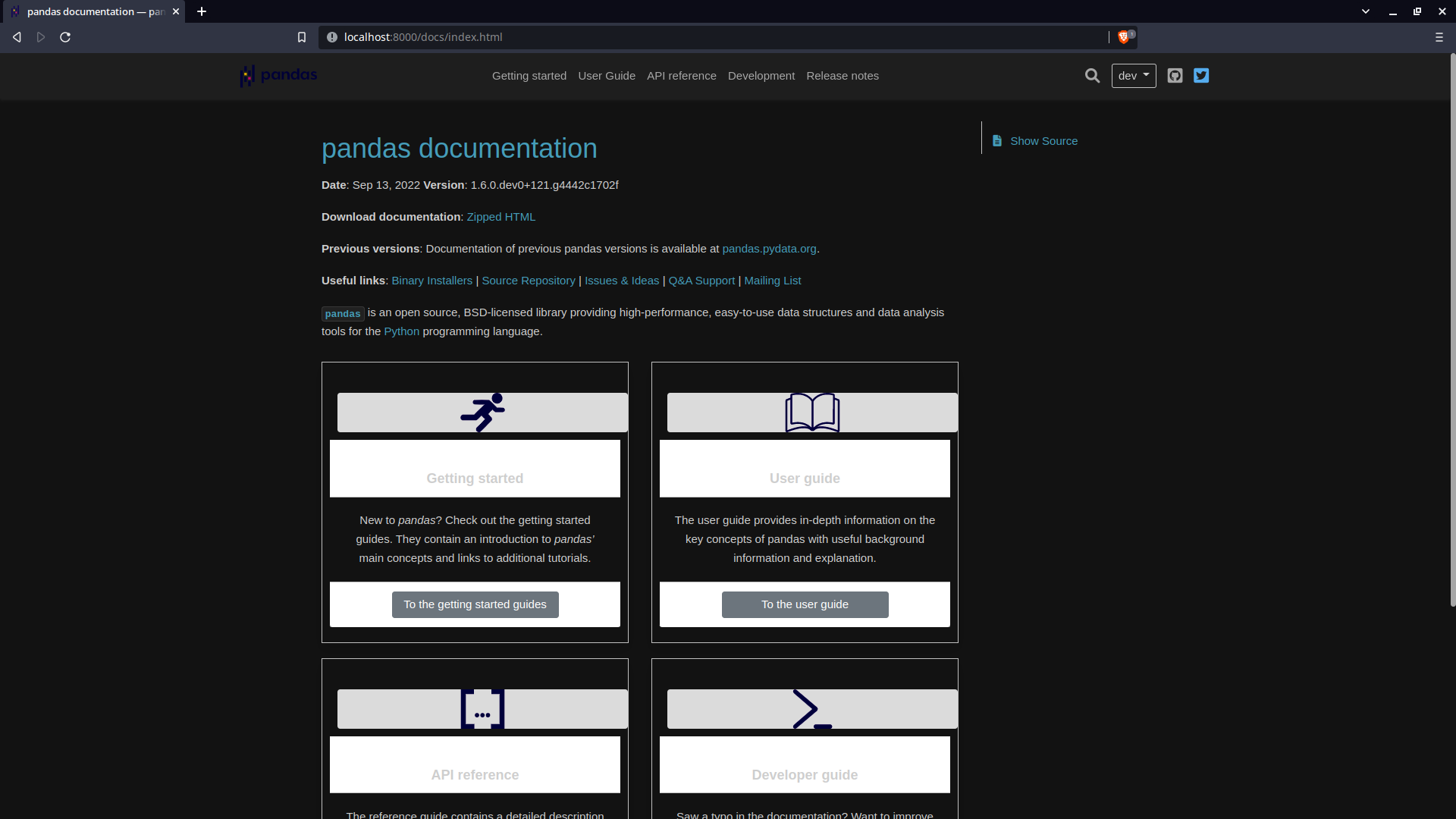This screenshot has height=819, width=1456.
Task: Click the pandas logo in navbar
Action: pos(279,76)
